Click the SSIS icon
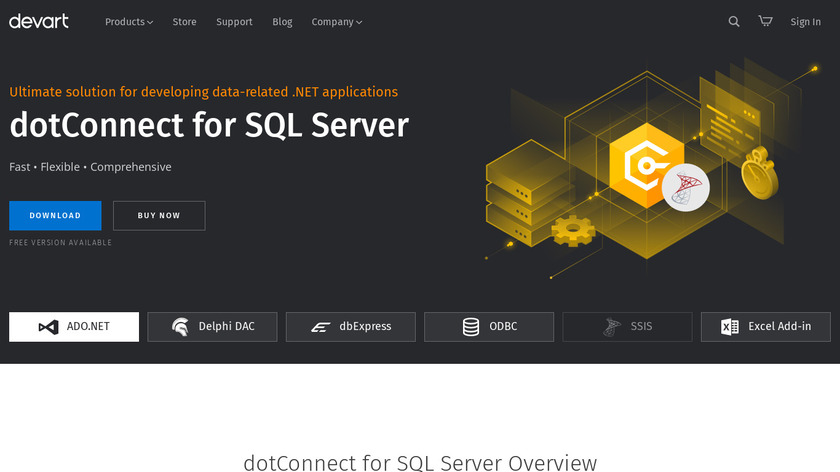This screenshot has width=840, height=472. [611, 327]
